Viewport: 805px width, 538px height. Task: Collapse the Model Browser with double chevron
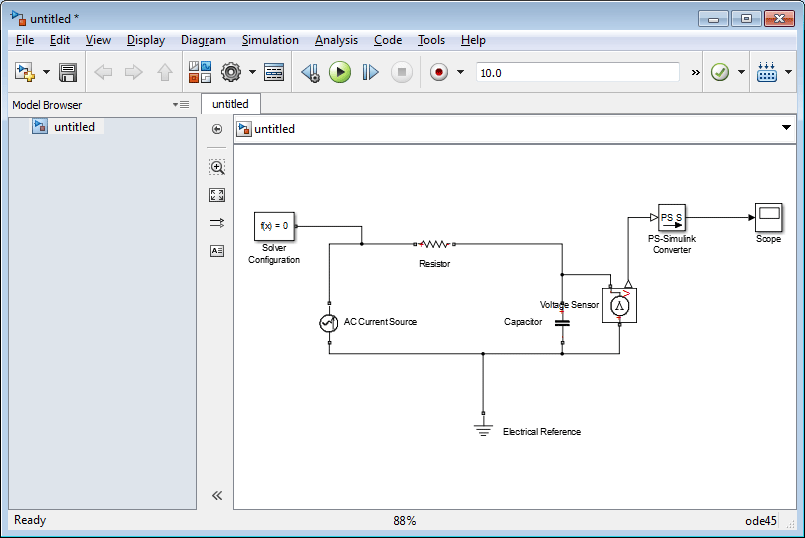point(217,495)
